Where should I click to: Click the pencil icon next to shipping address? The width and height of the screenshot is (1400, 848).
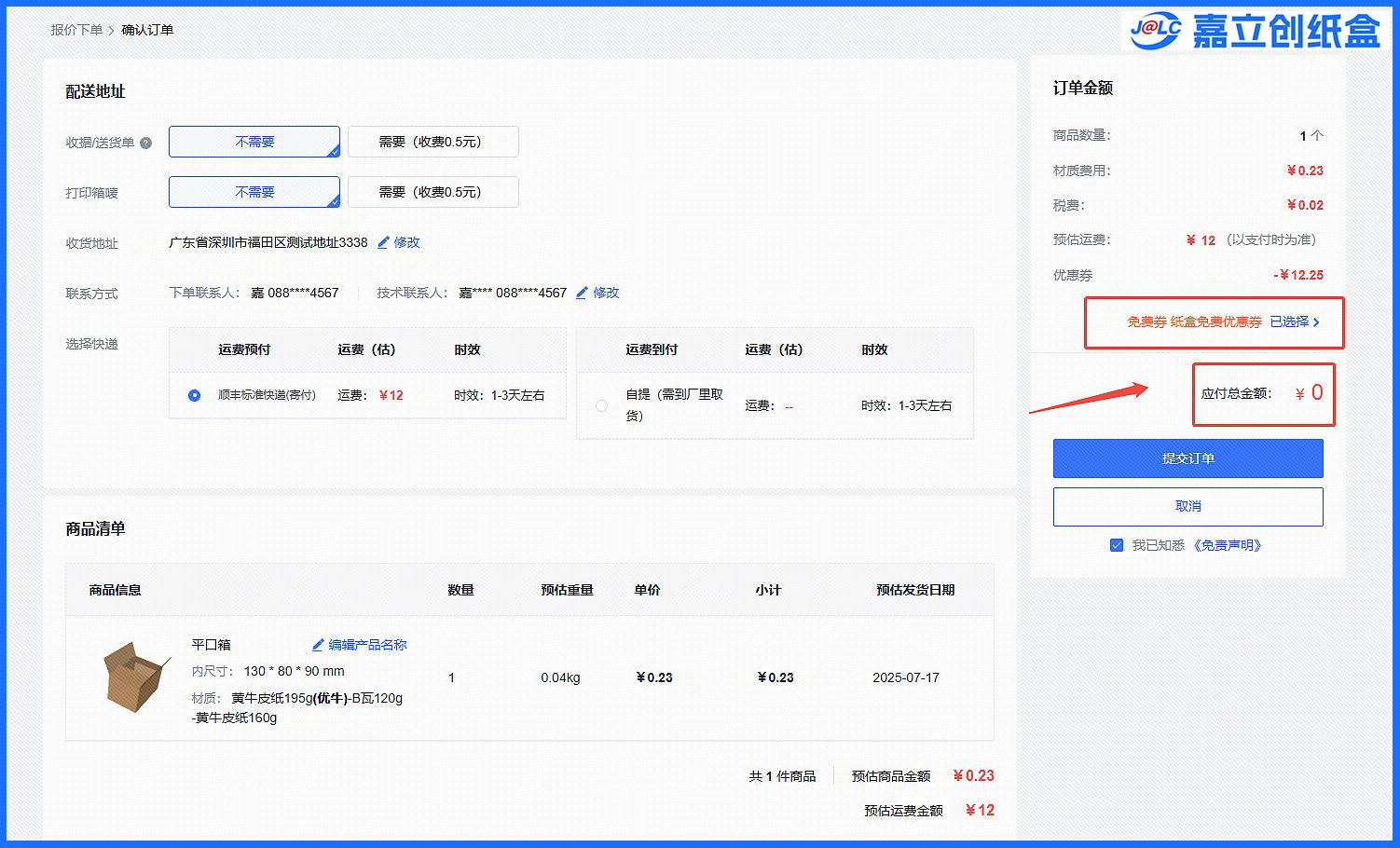click(383, 242)
